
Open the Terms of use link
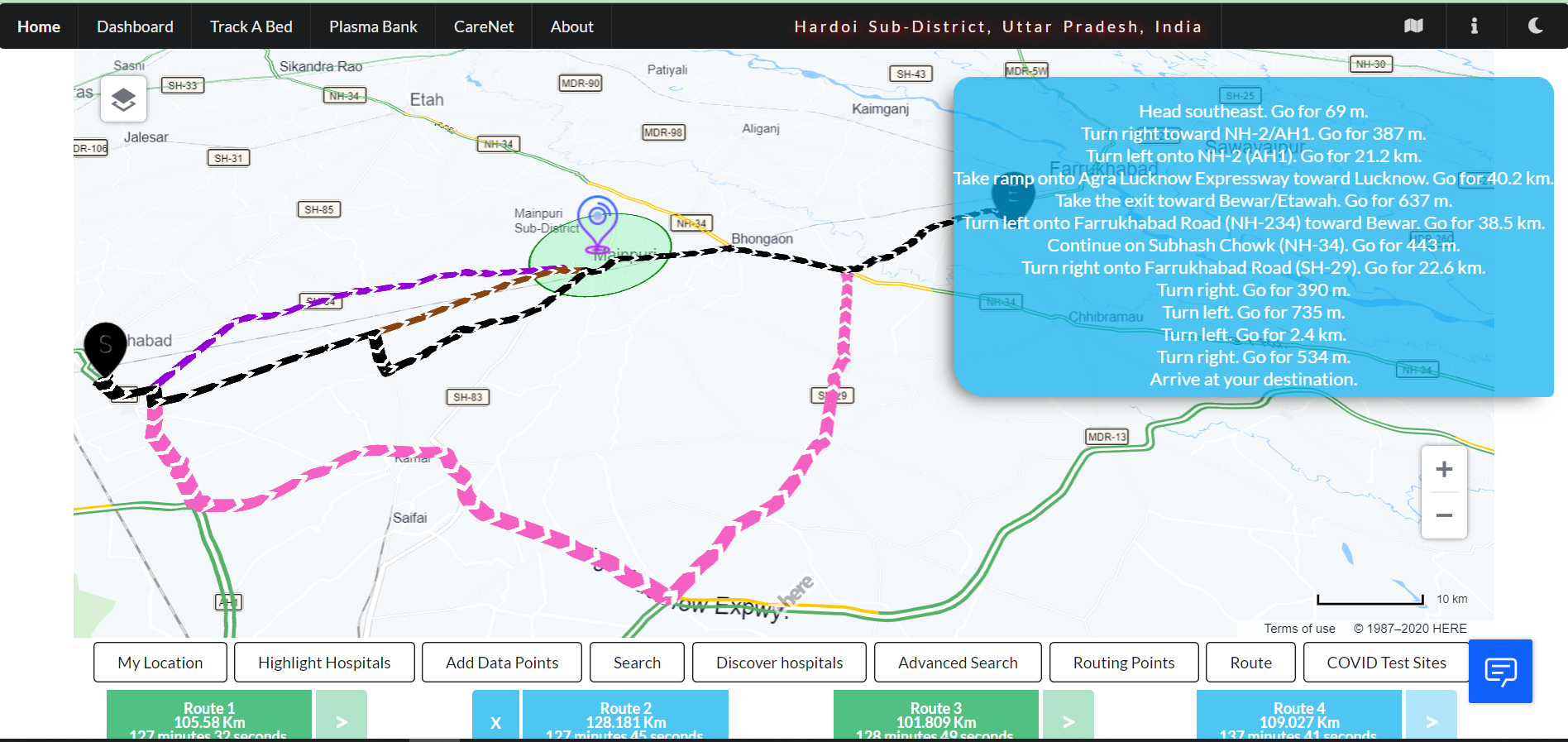tap(1299, 629)
